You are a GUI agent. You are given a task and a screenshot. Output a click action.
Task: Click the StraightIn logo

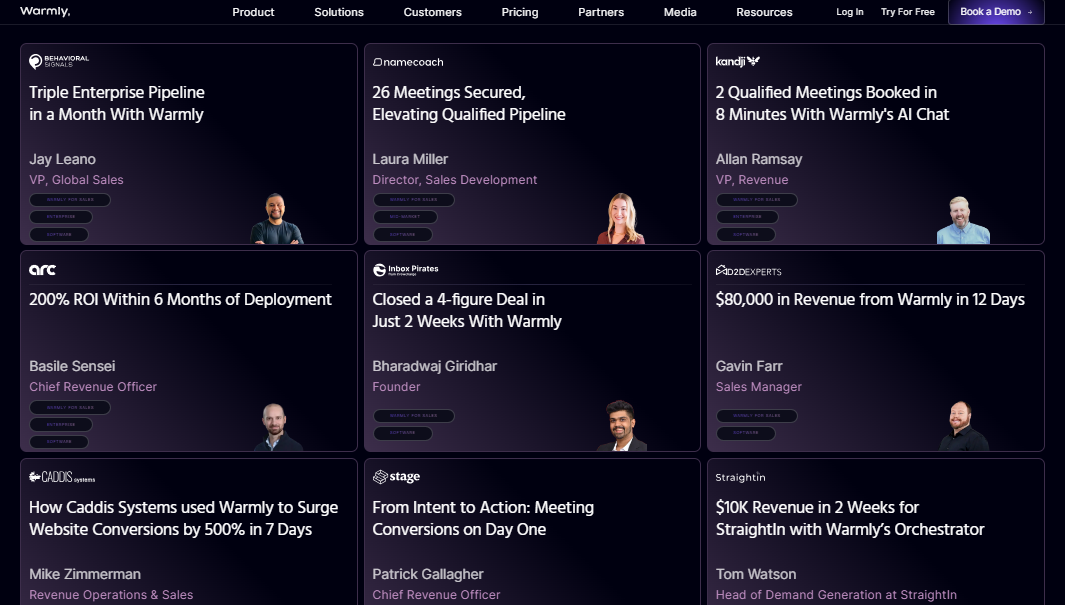740,477
